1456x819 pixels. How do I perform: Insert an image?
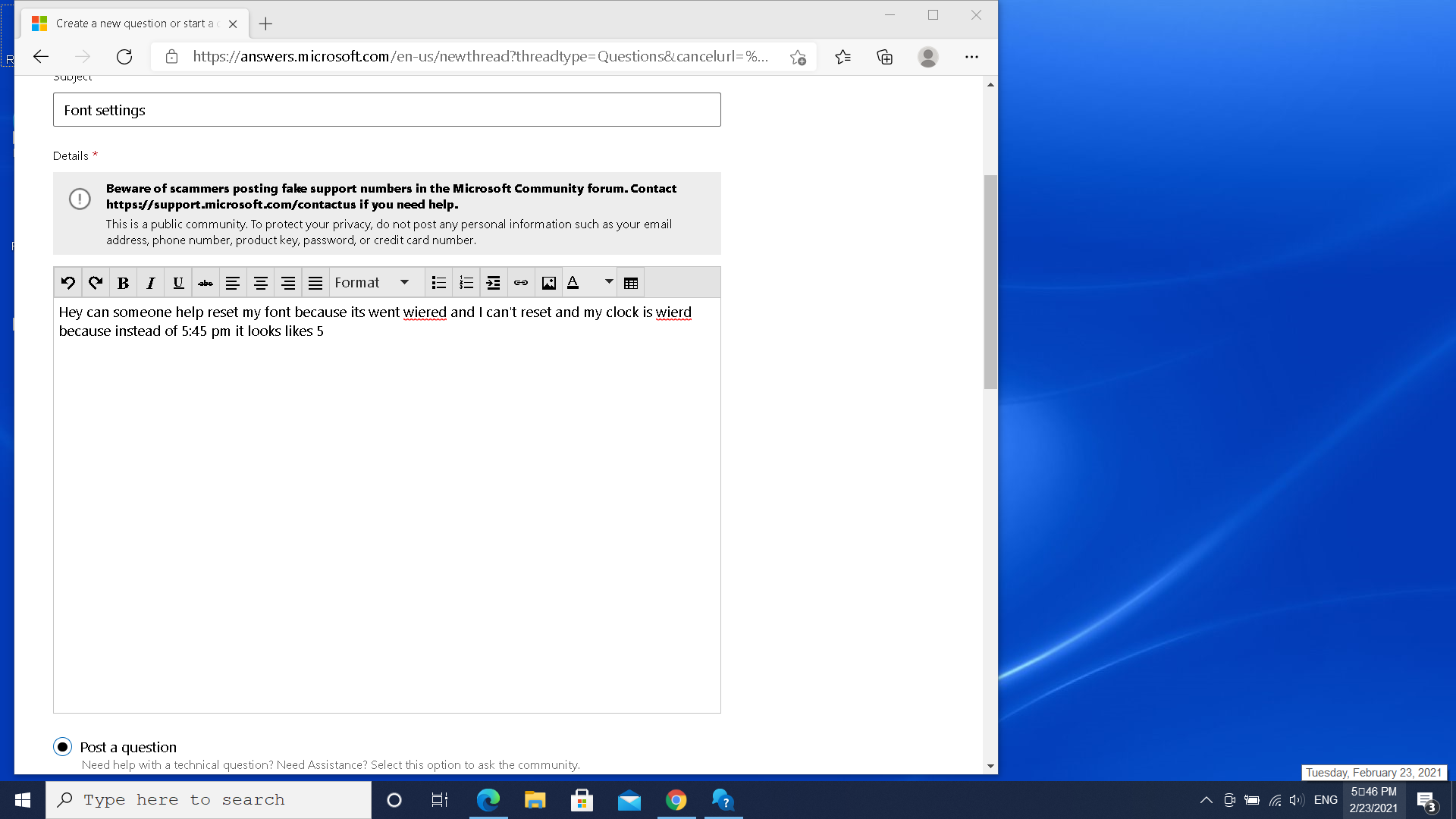(549, 283)
